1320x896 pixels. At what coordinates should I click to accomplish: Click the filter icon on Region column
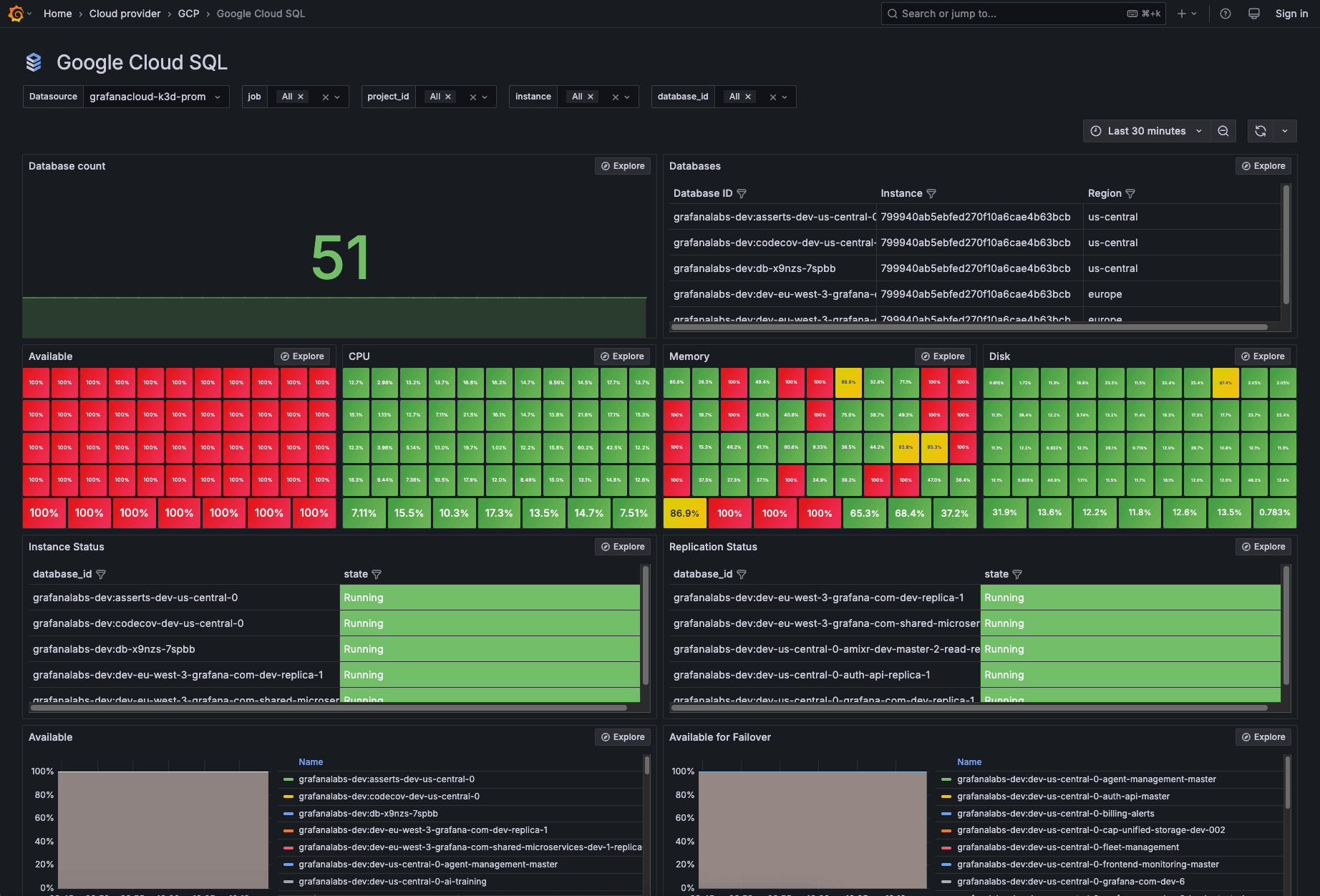(1131, 193)
